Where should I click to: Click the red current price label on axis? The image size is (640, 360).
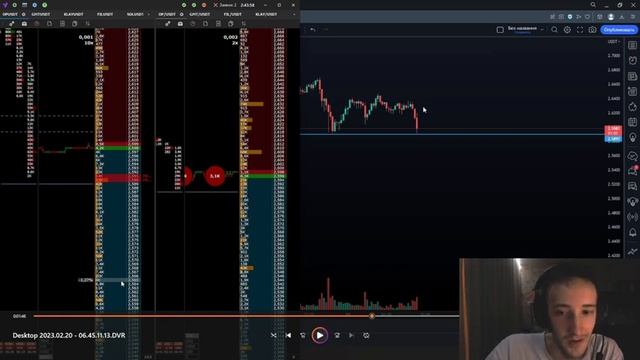pyautogui.click(x=613, y=131)
